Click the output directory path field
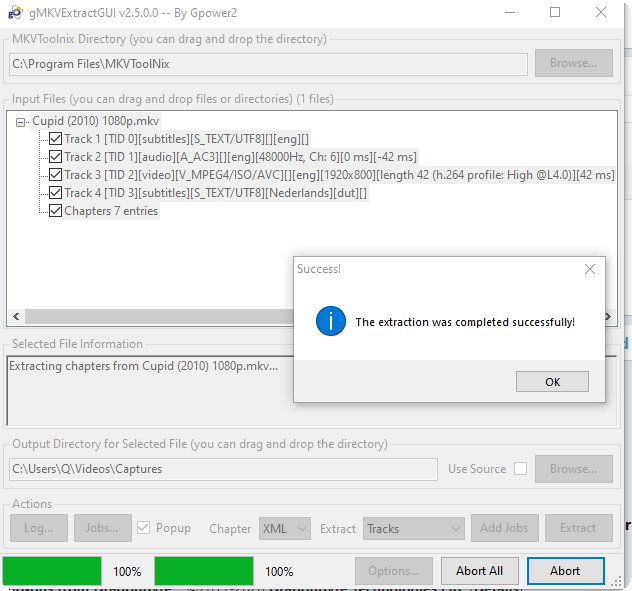Viewport: 632px width, 591px height. 223,469
